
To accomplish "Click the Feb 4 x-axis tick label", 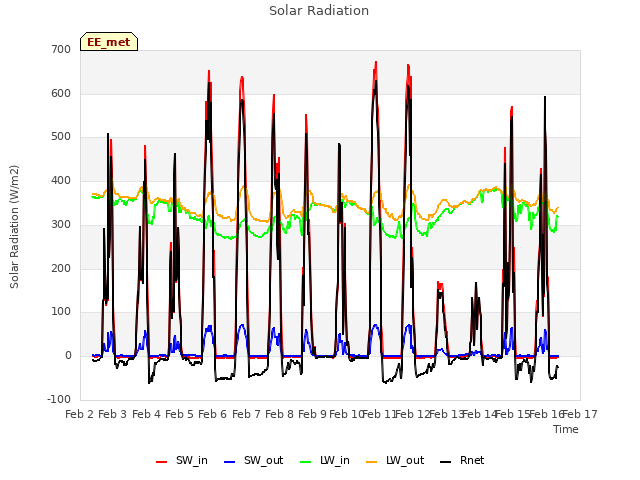I will pyautogui.click(x=147, y=414).
